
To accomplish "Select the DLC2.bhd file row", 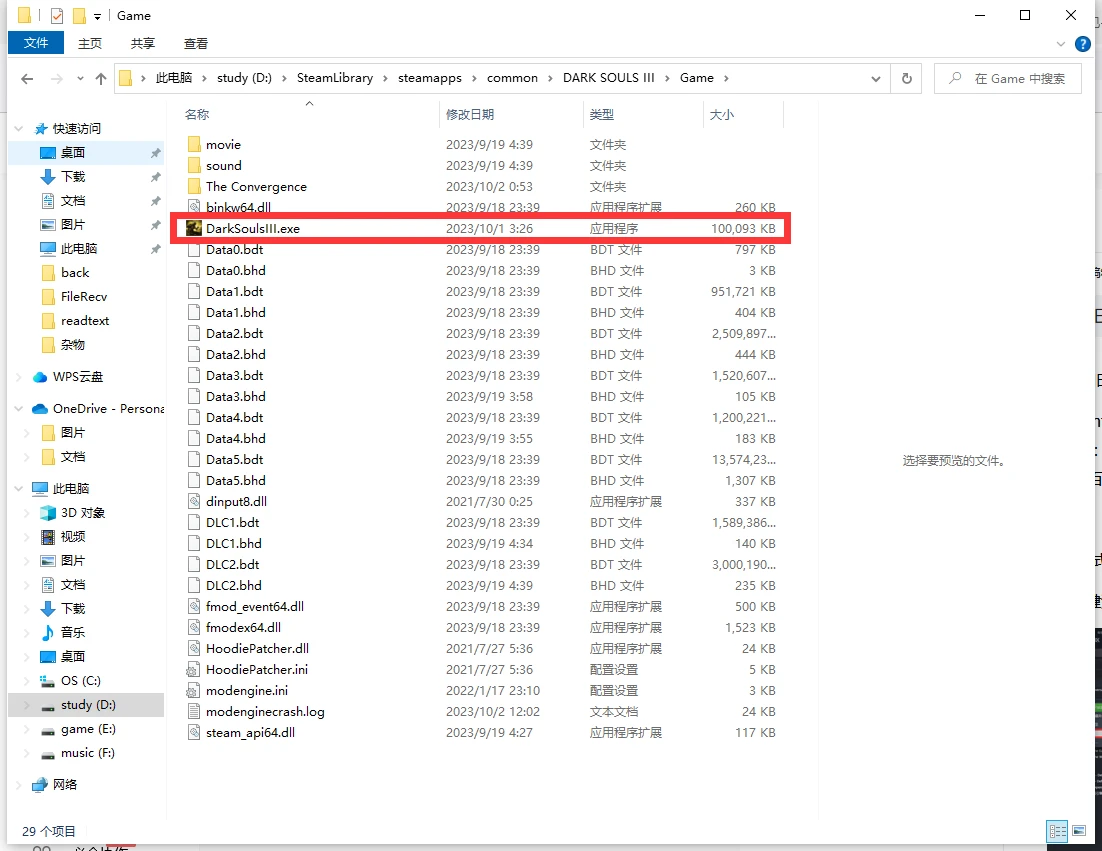I will pyautogui.click(x=481, y=585).
